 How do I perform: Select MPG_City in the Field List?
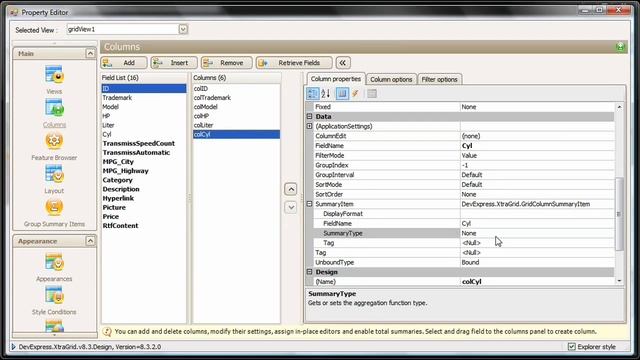tap(144, 162)
